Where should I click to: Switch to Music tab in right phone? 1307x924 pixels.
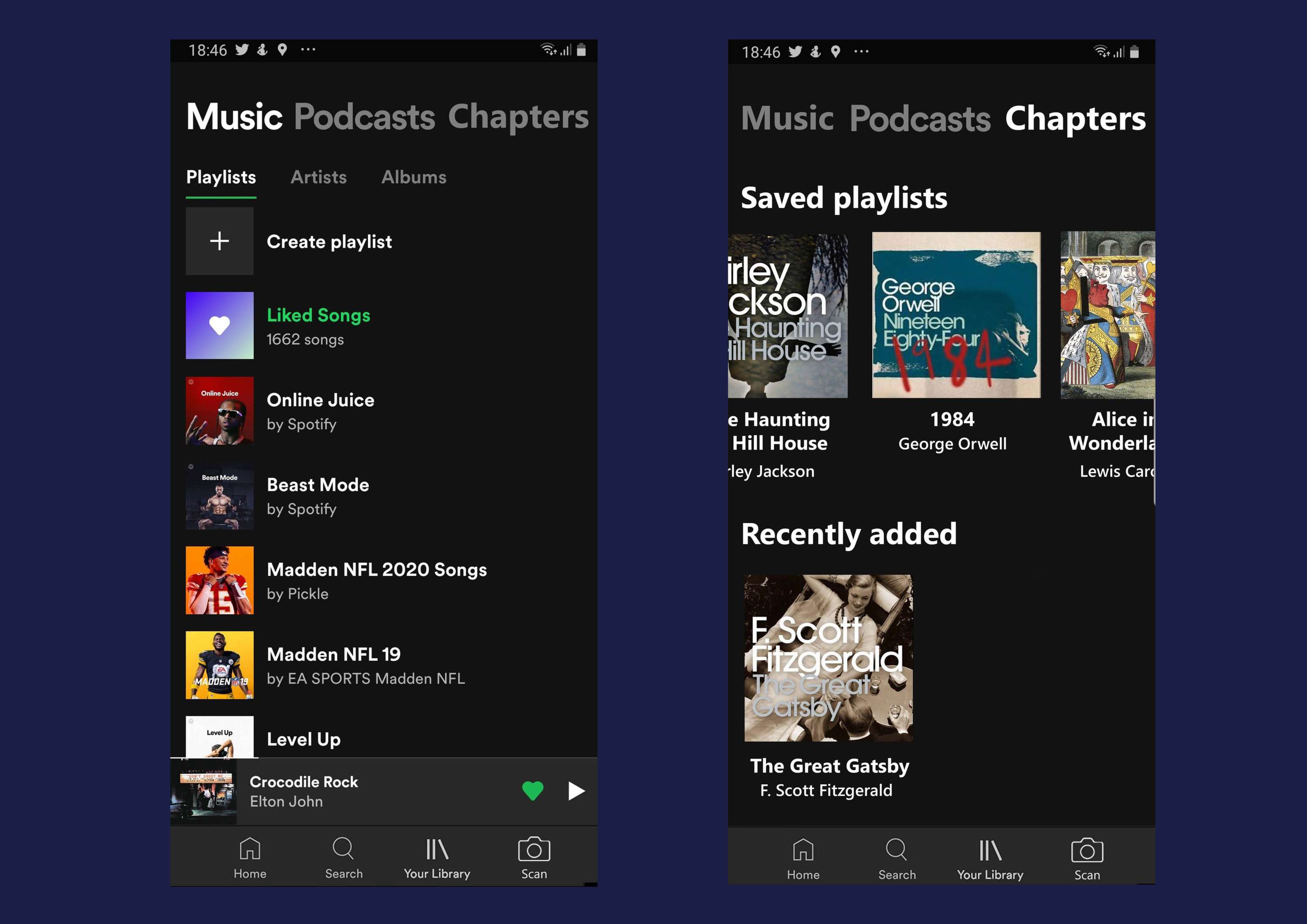point(787,118)
